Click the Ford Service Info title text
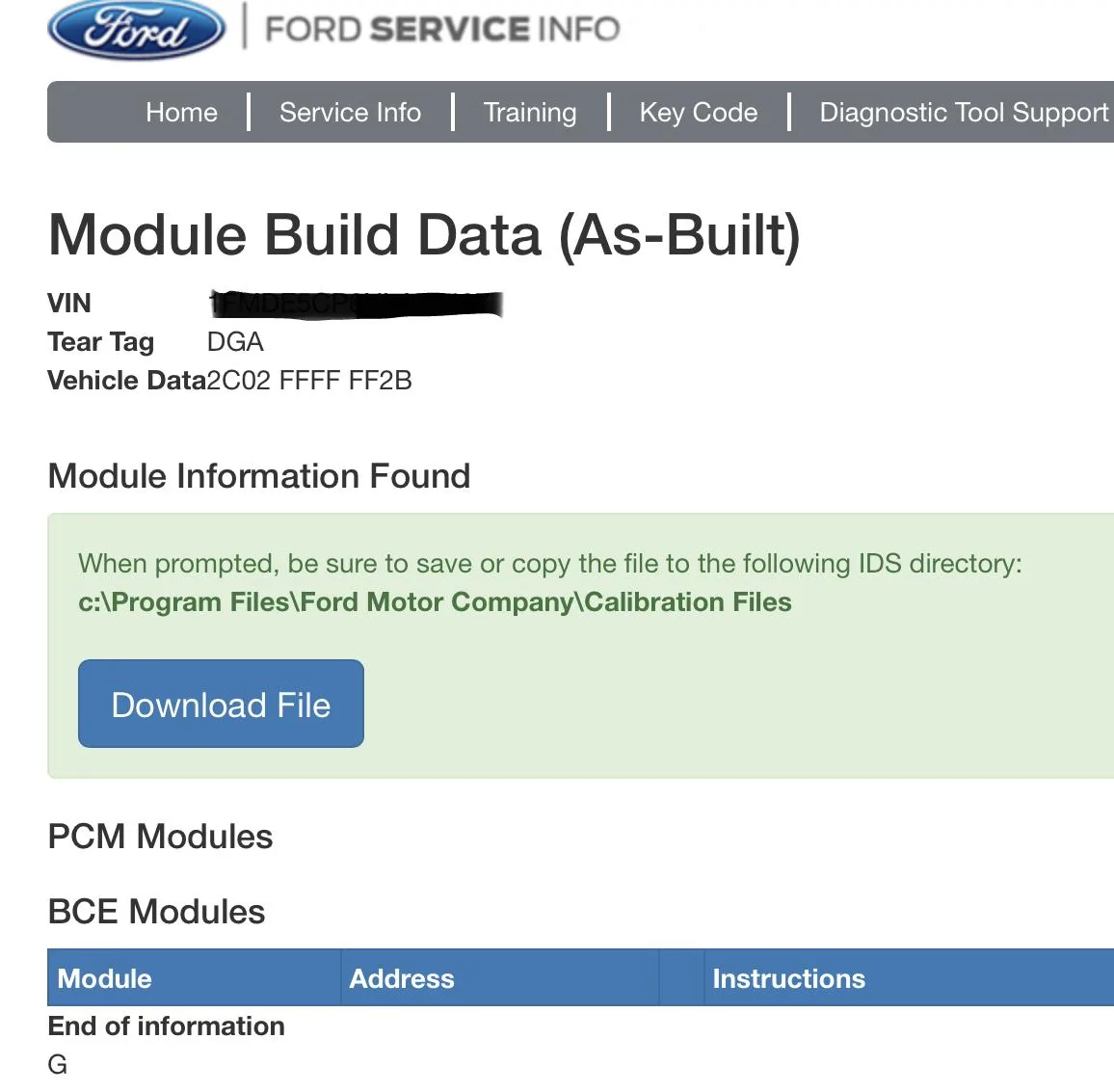 point(442,29)
